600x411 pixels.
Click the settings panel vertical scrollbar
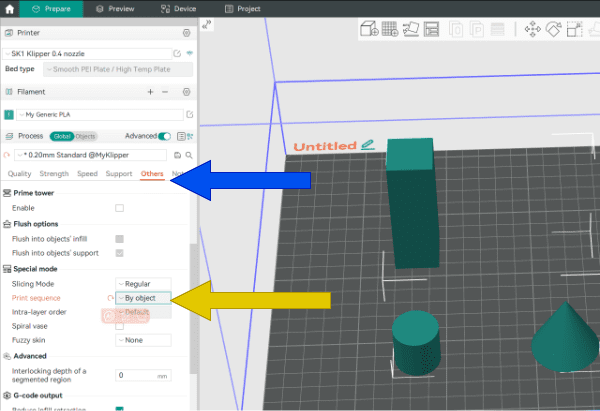[x=193, y=308]
